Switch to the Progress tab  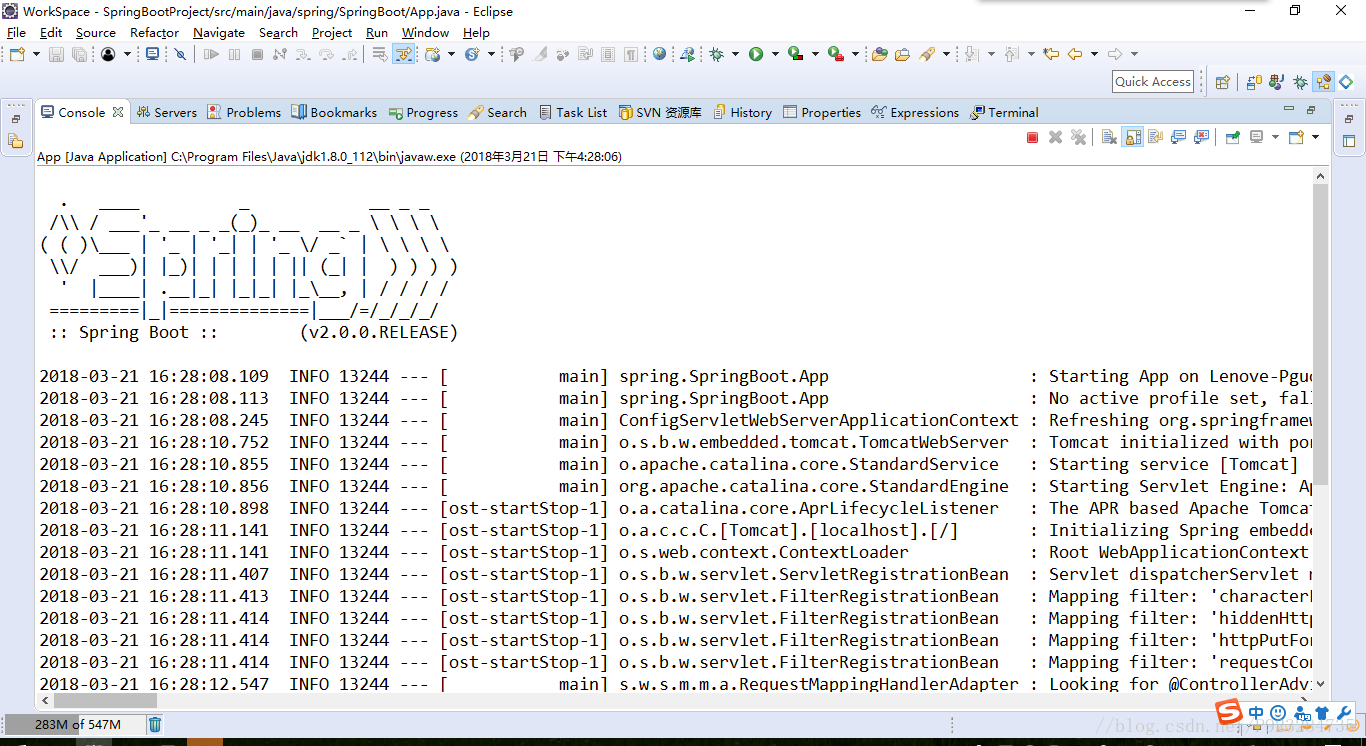[423, 112]
